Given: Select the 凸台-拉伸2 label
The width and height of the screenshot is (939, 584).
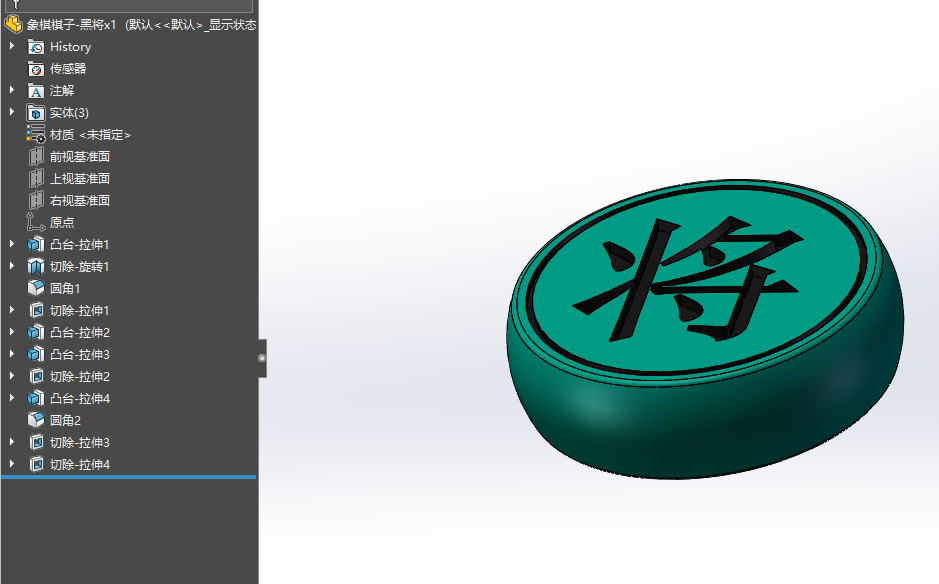Looking at the screenshot, I should (80, 332).
